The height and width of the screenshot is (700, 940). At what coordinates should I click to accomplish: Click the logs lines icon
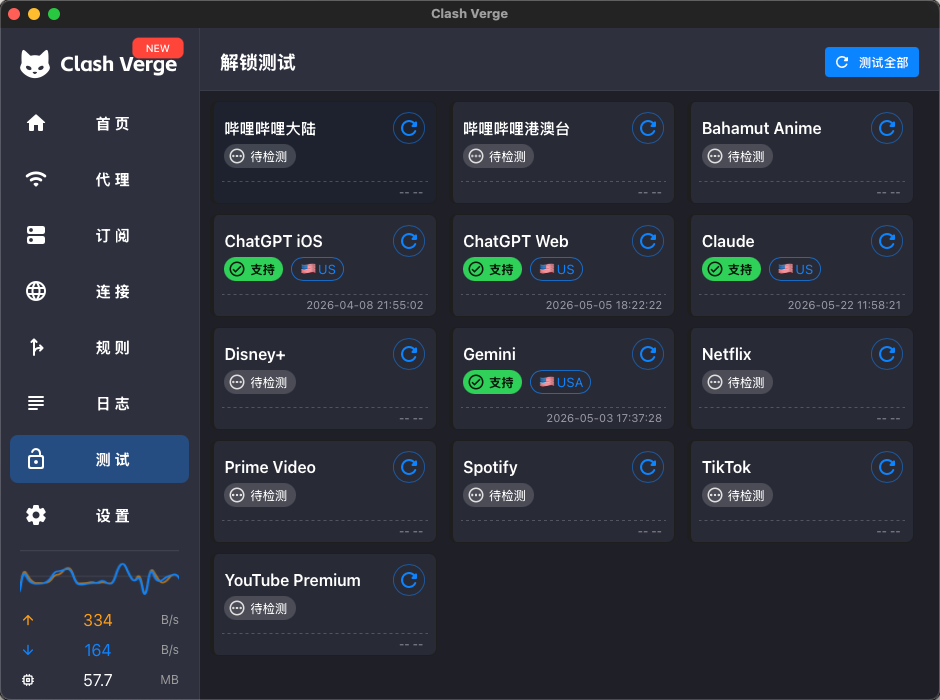[36, 403]
